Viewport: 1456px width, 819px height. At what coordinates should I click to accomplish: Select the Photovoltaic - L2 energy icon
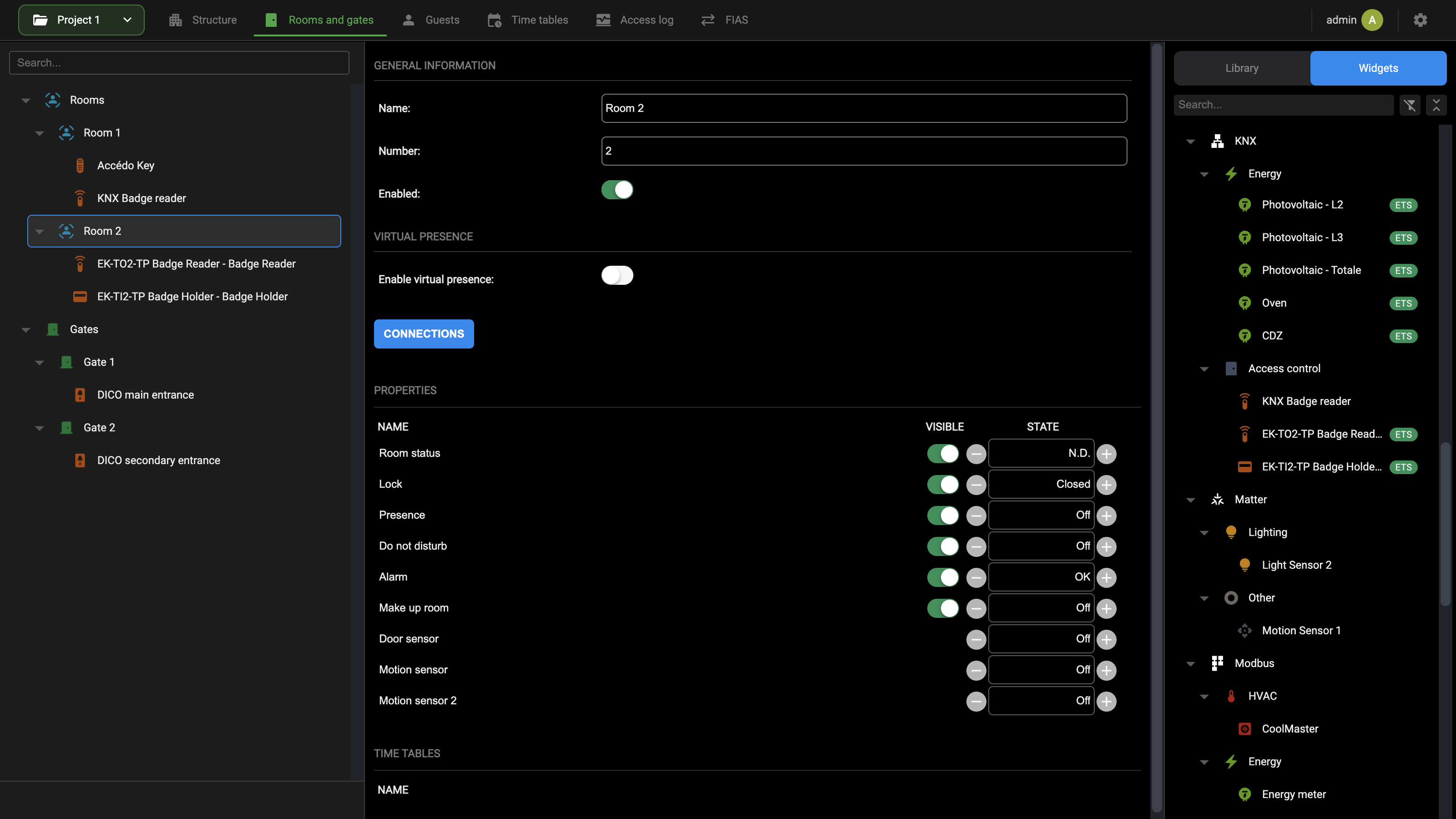point(1244,205)
